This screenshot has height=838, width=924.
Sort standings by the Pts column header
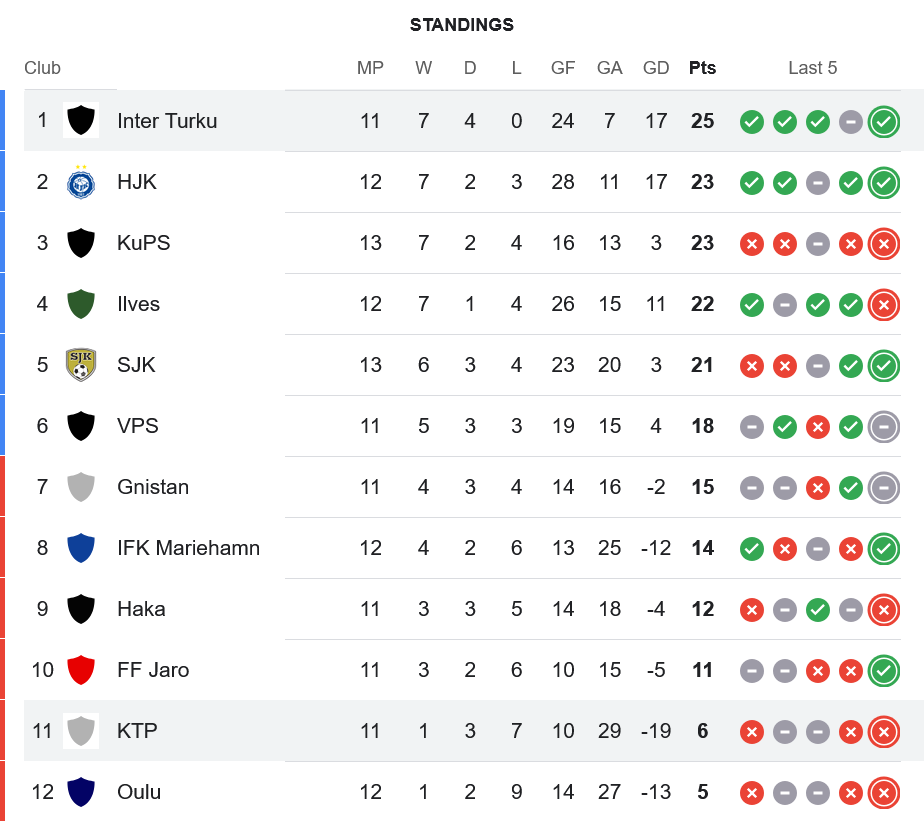(702, 68)
